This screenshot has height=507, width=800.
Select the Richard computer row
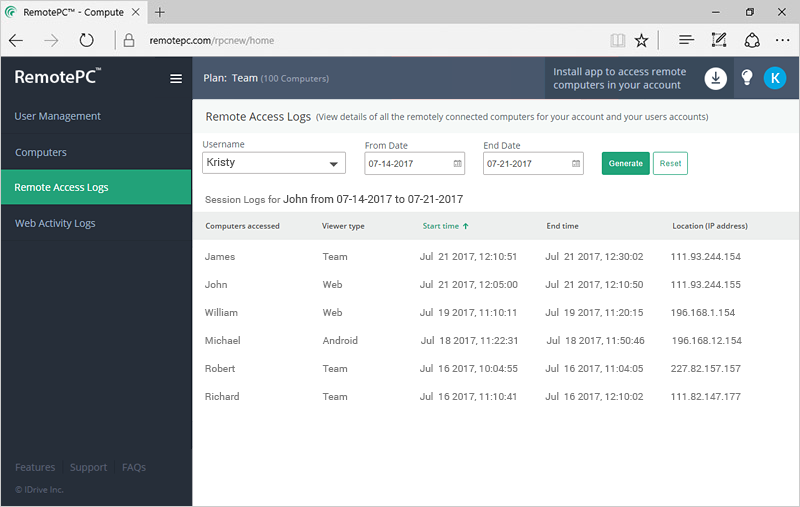(x=495, y=397)
